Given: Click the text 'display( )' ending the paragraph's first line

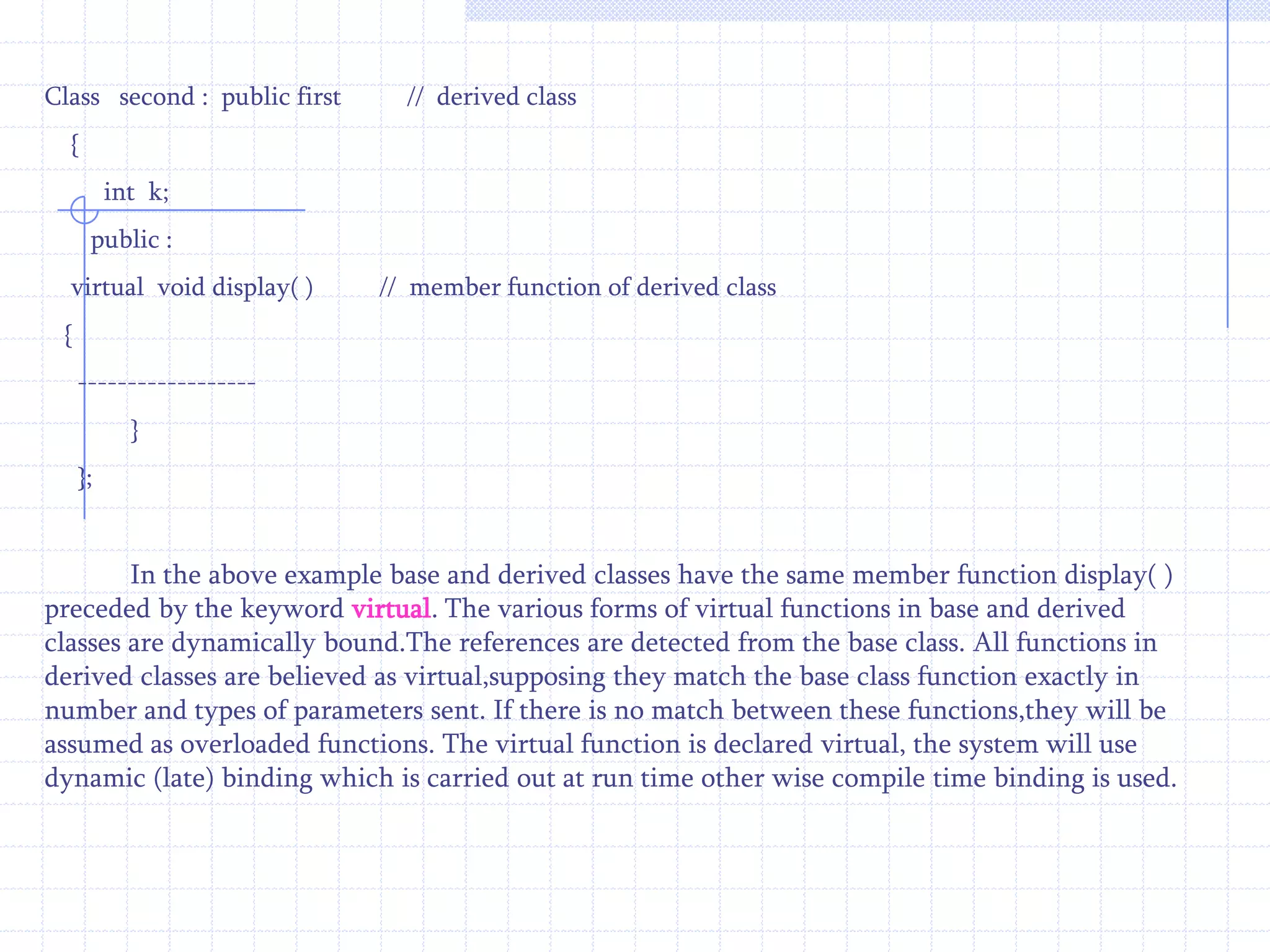Looking at the screenshot, I should pos(1118,575).
